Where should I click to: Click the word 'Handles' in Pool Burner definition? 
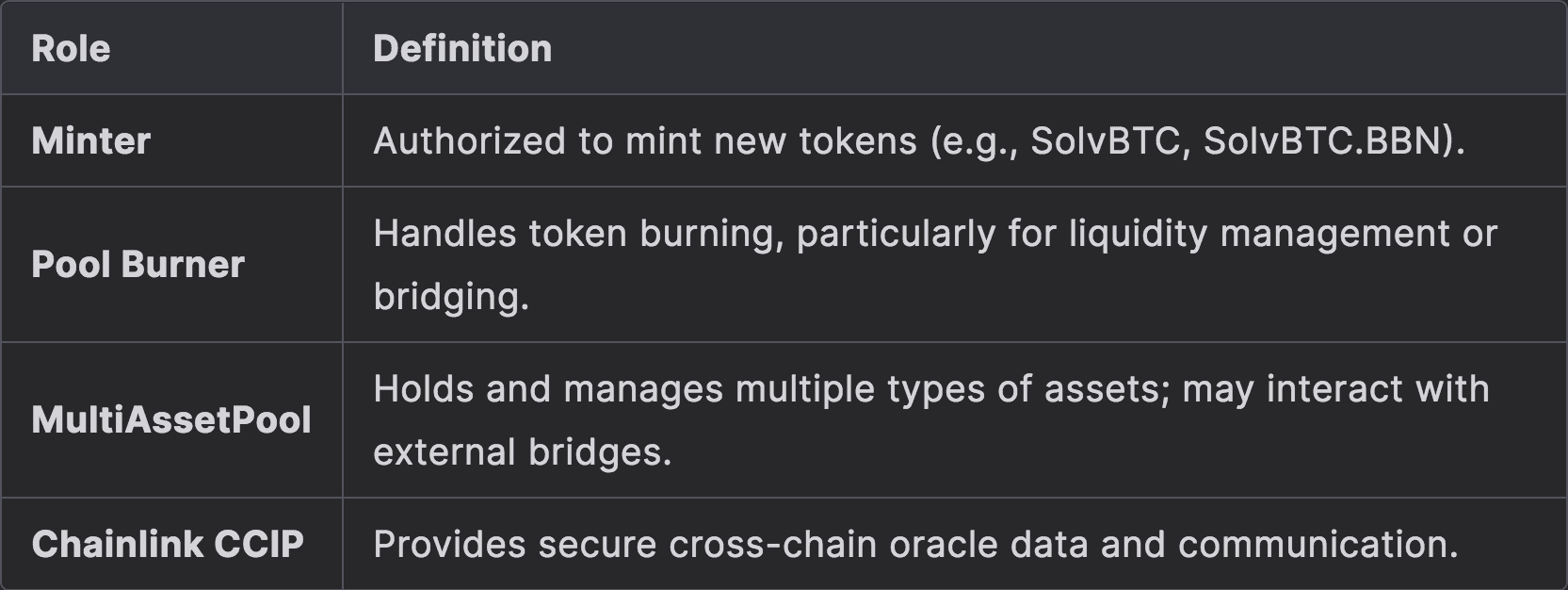444,234
